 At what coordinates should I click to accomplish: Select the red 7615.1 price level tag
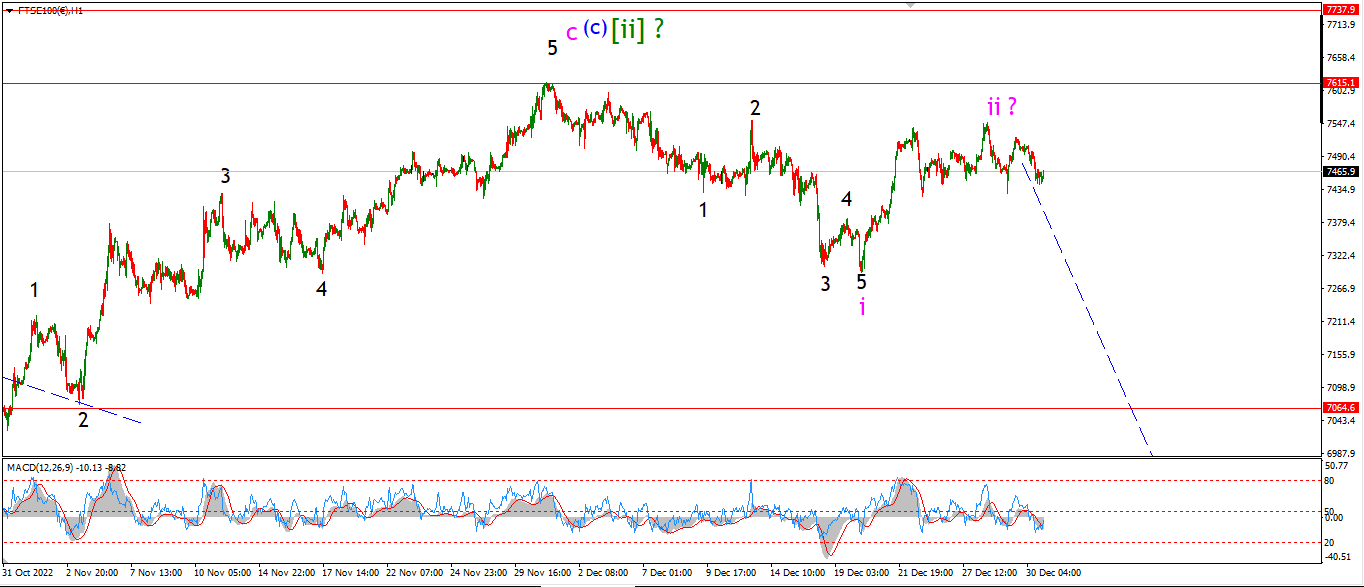point(1340,83)
